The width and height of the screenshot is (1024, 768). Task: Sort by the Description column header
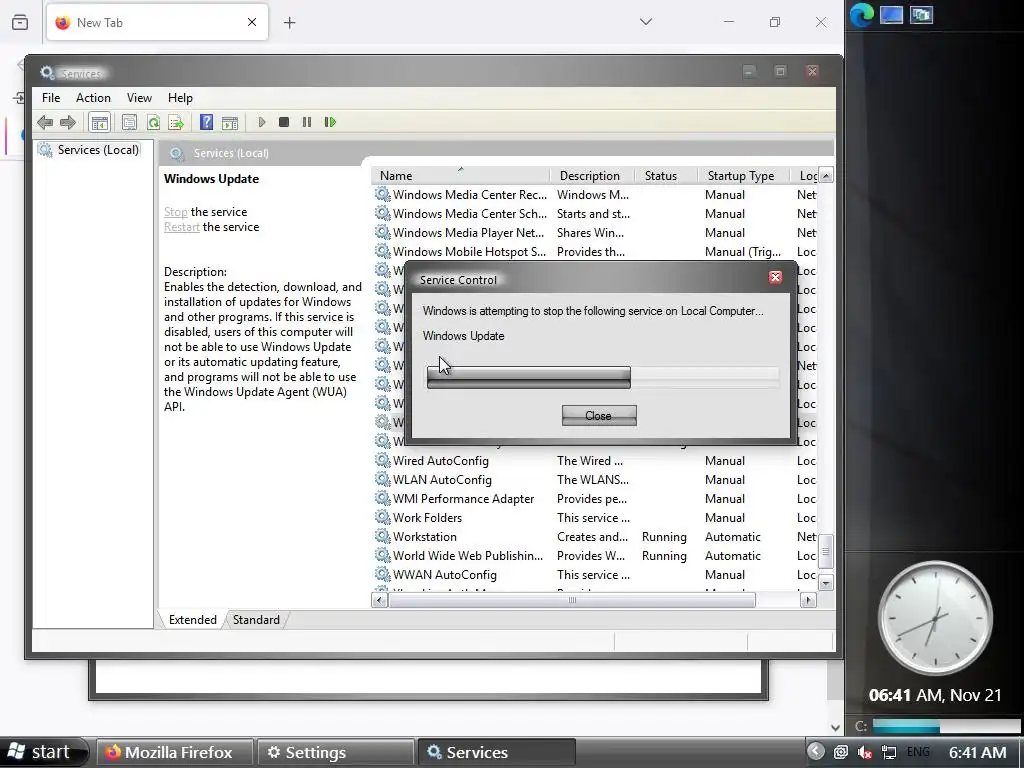tap(592, 176)
